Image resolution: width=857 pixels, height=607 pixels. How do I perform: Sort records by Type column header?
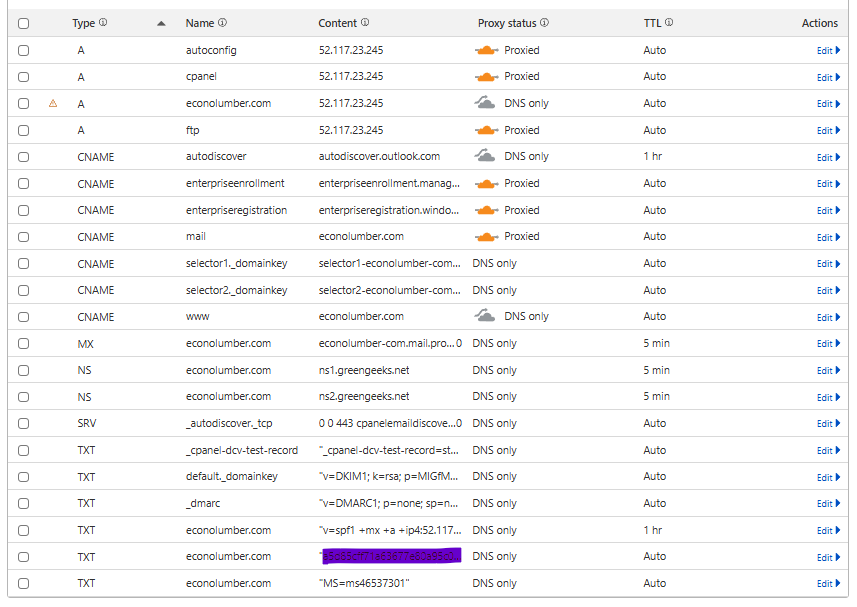coord(84,23)
